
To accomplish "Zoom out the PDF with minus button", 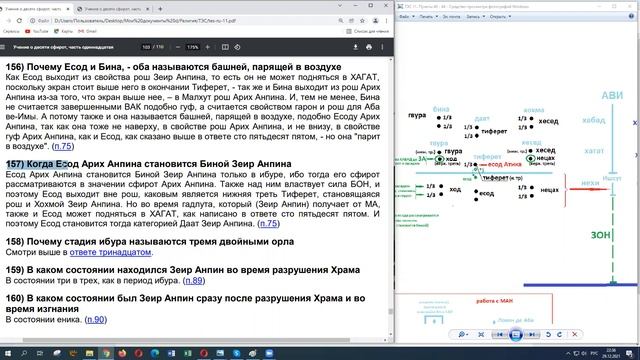I will 178,47.
